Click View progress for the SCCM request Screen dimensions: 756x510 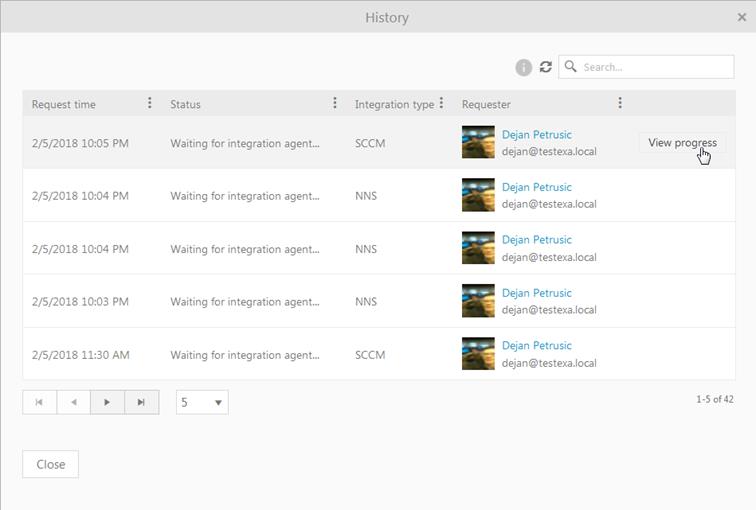tap(681, 142)
